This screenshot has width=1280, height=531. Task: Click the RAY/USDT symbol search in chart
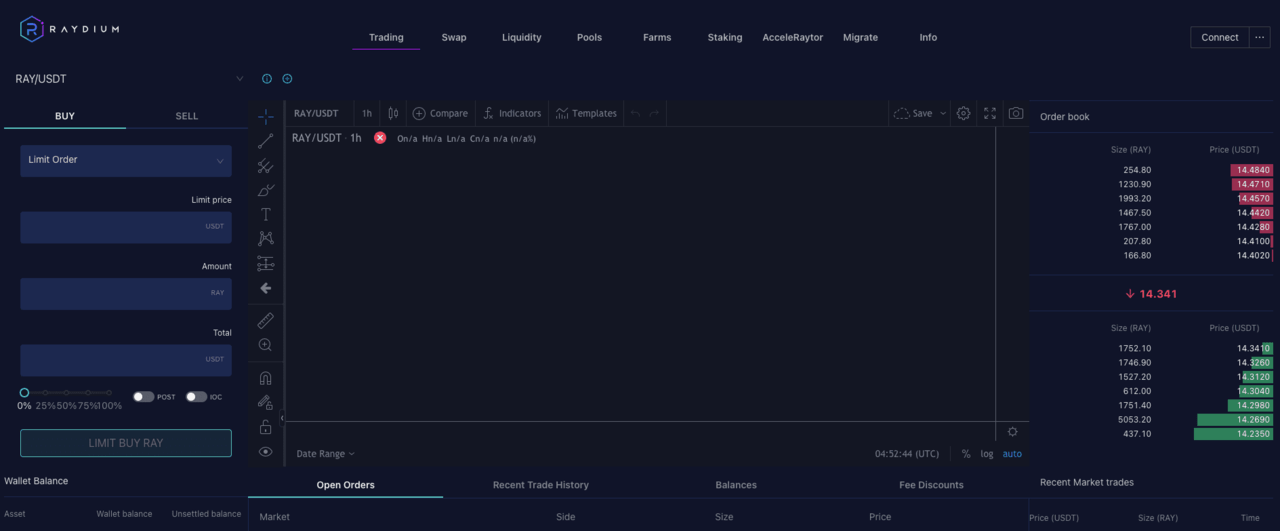pos(316,113)
